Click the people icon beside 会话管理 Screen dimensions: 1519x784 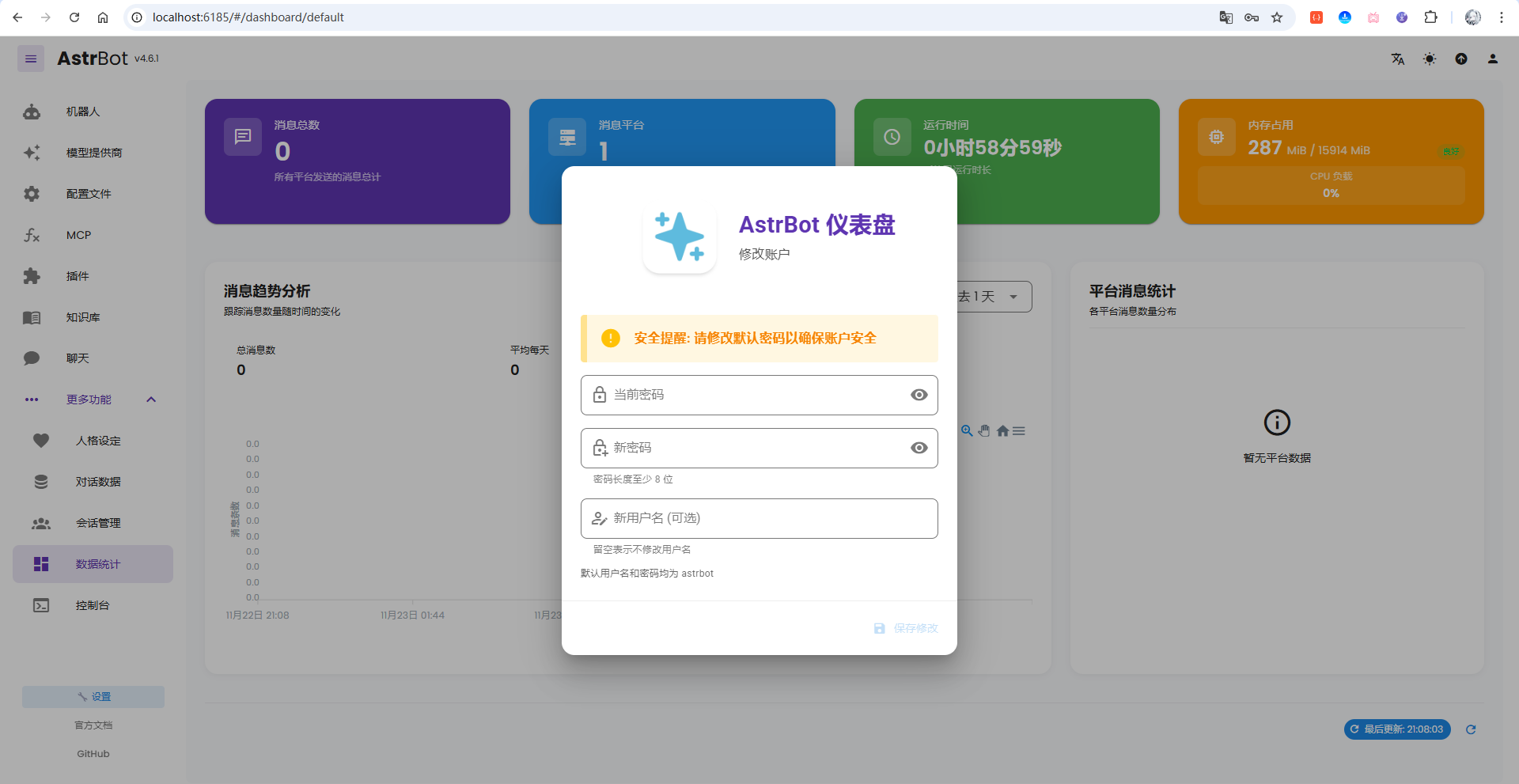coord(41,523)
